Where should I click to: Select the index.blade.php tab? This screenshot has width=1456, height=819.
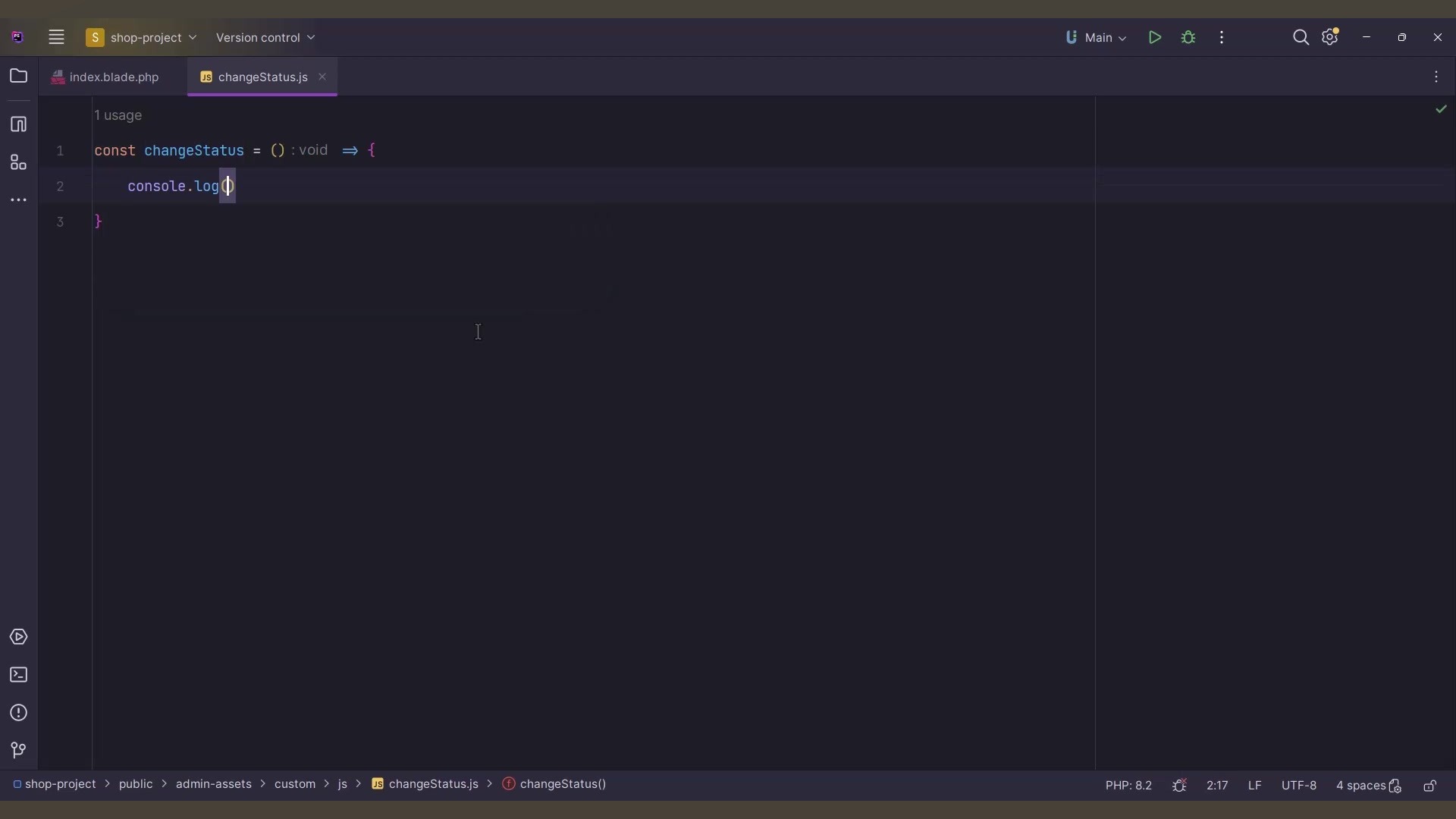click(113, 76)
